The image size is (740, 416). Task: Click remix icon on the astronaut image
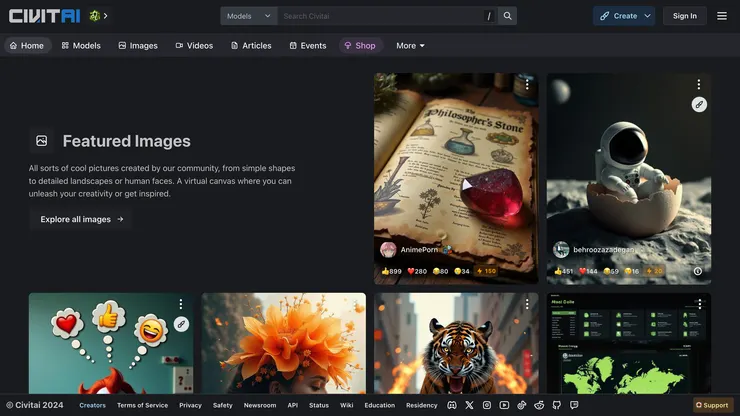(699, 104)
